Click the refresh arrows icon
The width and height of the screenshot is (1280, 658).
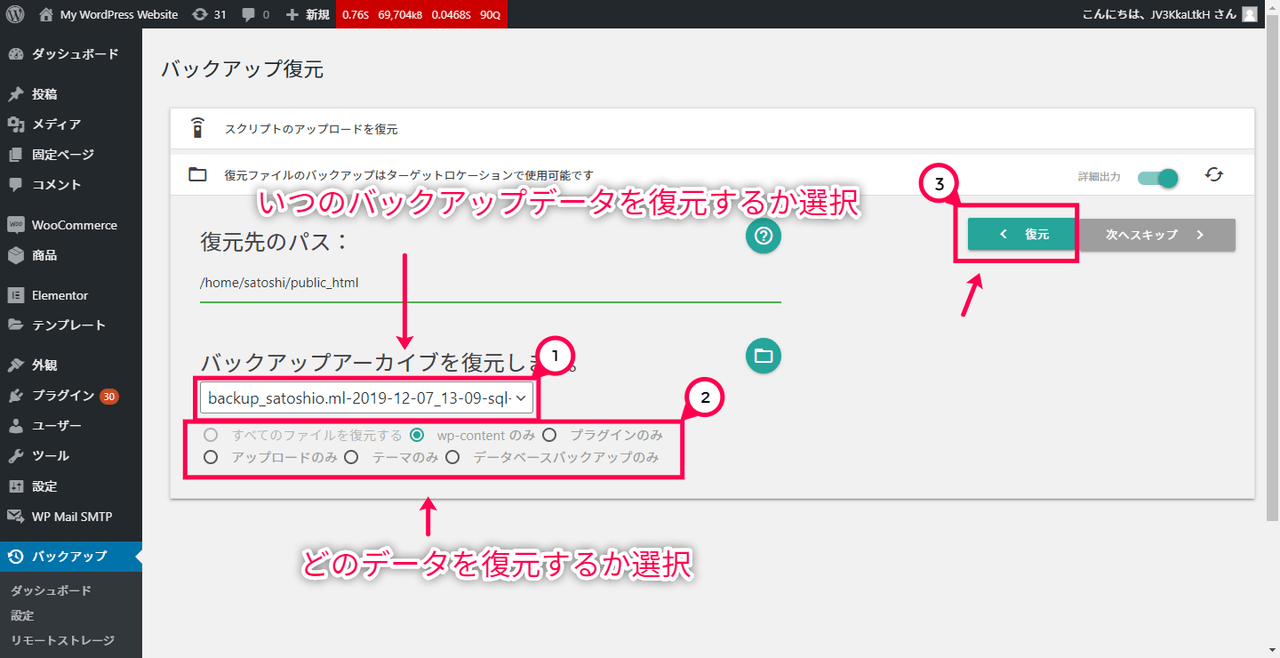pyautogui.click(x=1214, y=175)
